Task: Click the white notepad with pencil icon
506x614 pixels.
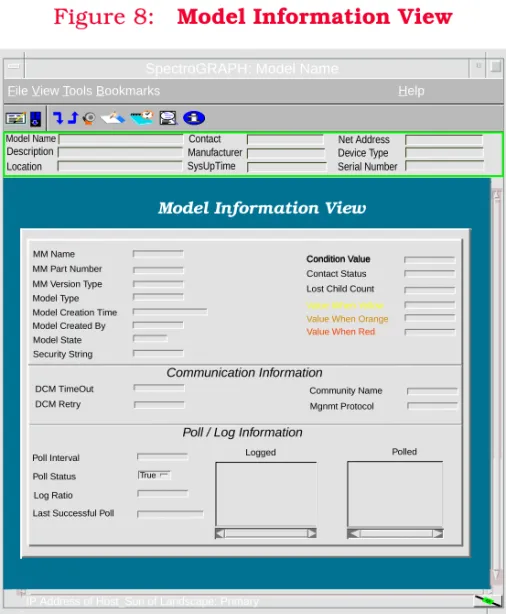Action: point(113,117)
